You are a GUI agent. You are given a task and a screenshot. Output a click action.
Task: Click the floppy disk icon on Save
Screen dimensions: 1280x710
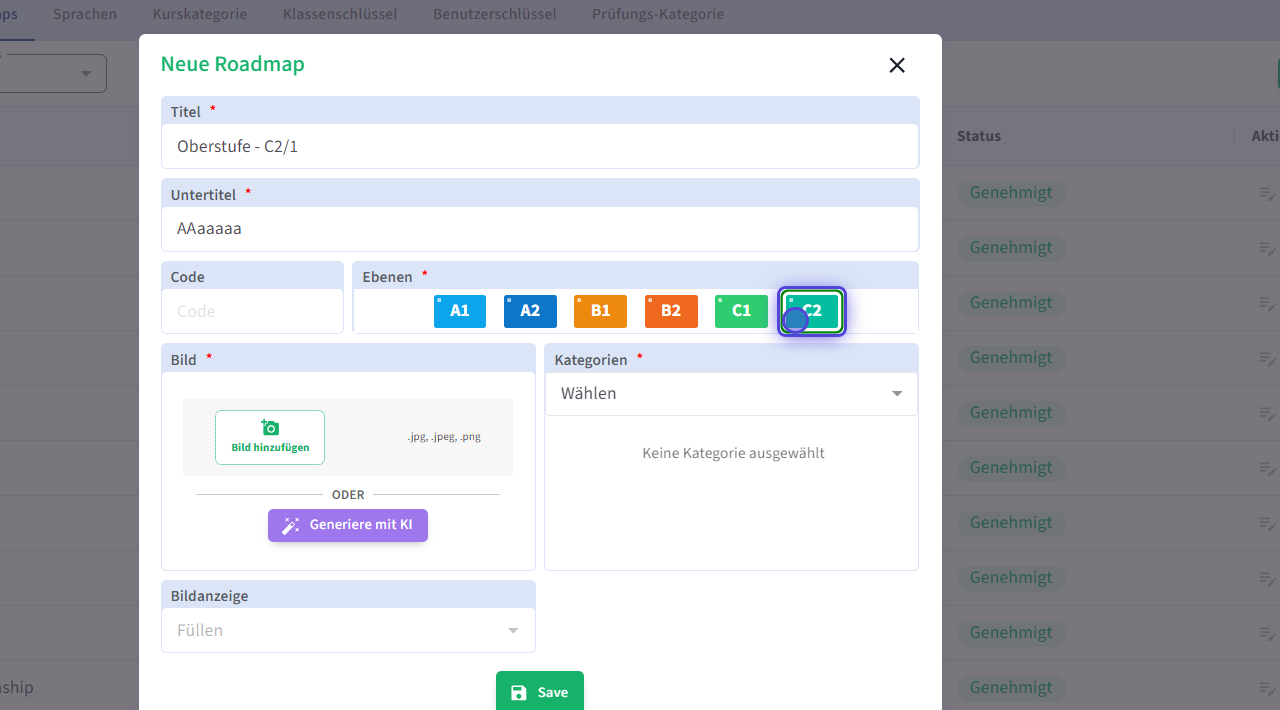pyautogui.click(x=518, y=693)
